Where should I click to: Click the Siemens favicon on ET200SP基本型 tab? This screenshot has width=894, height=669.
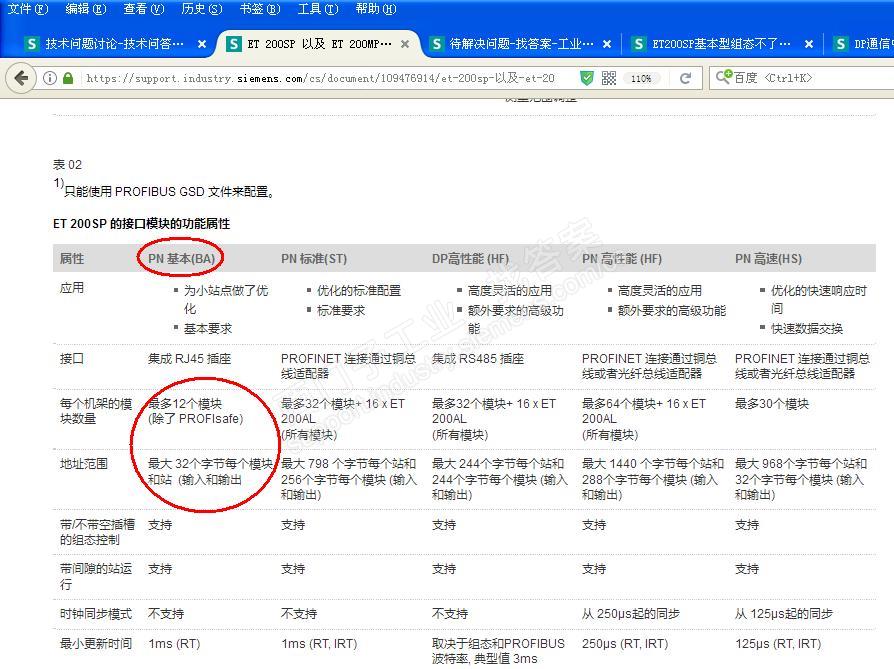click(639, 44)
